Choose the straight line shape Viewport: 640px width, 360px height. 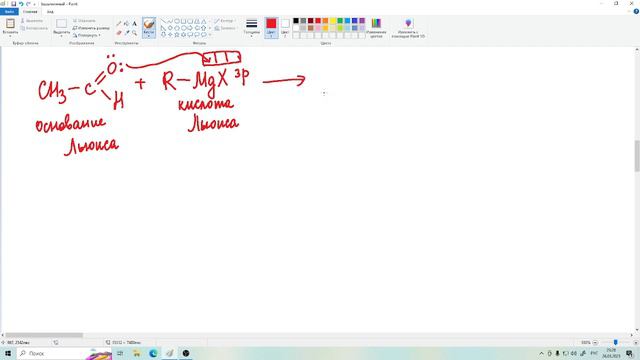(x=163, y=21)
